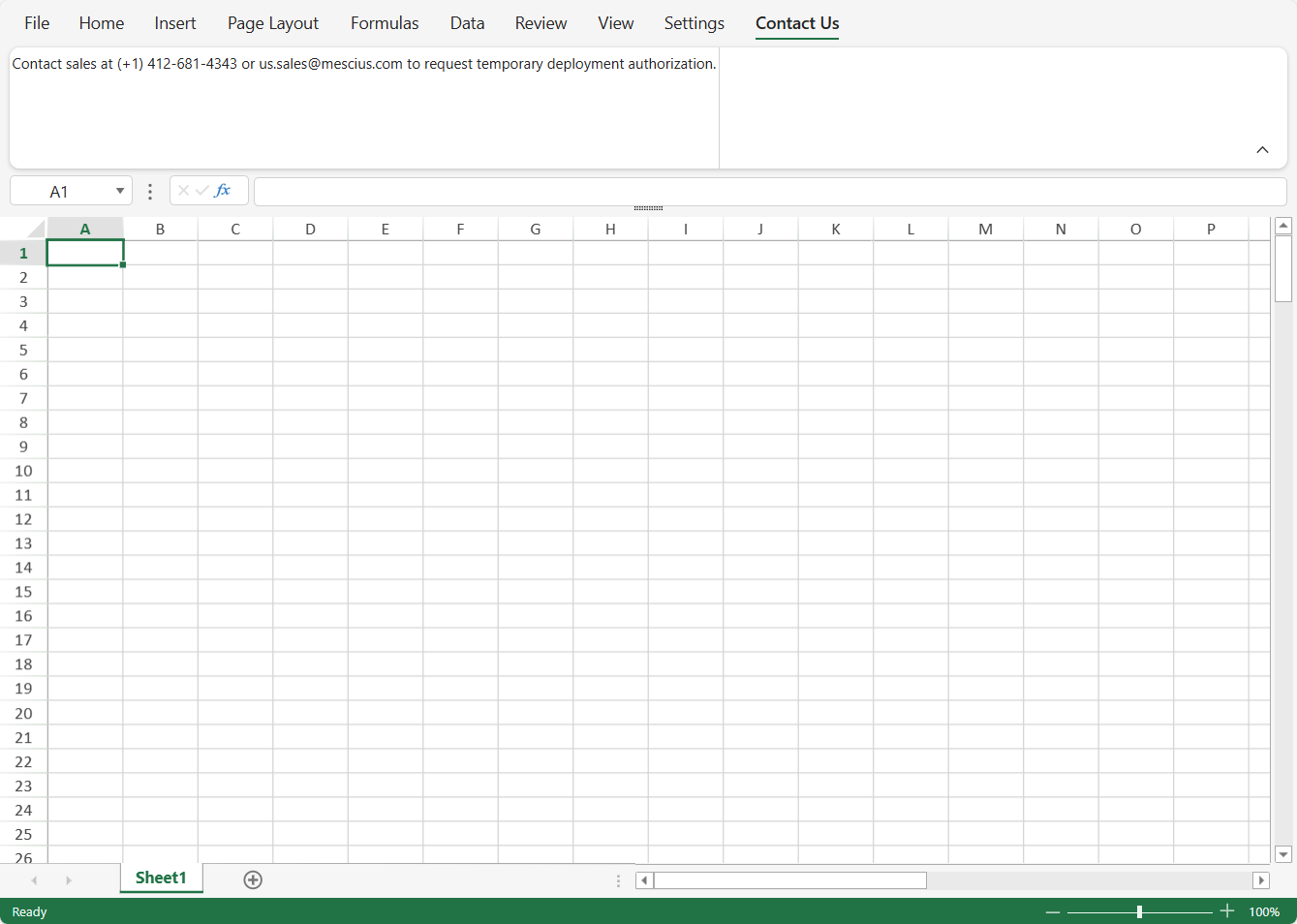Select row header 10

pyautogui.click(x=23, y=471)
